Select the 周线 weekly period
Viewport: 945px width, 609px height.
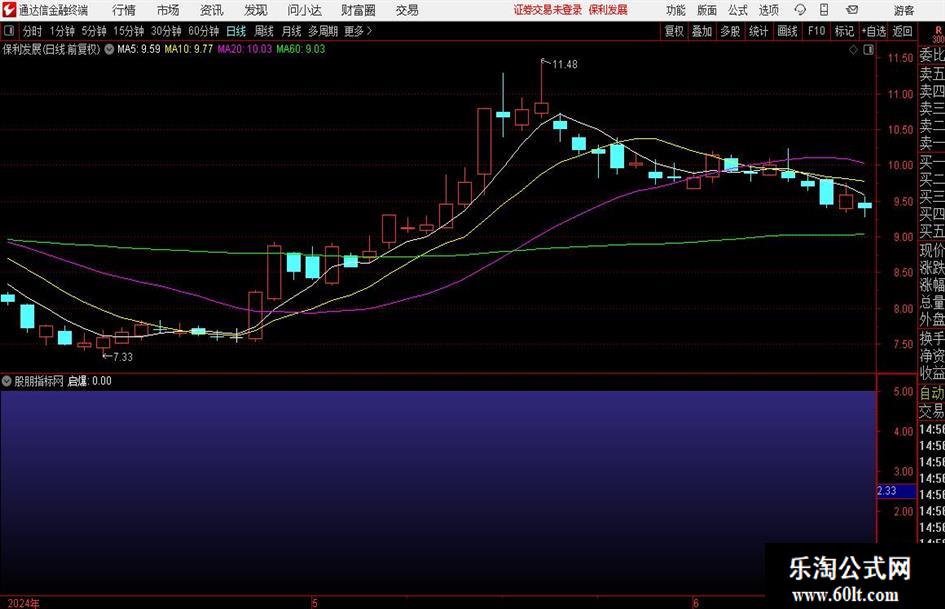coord(264,31)
